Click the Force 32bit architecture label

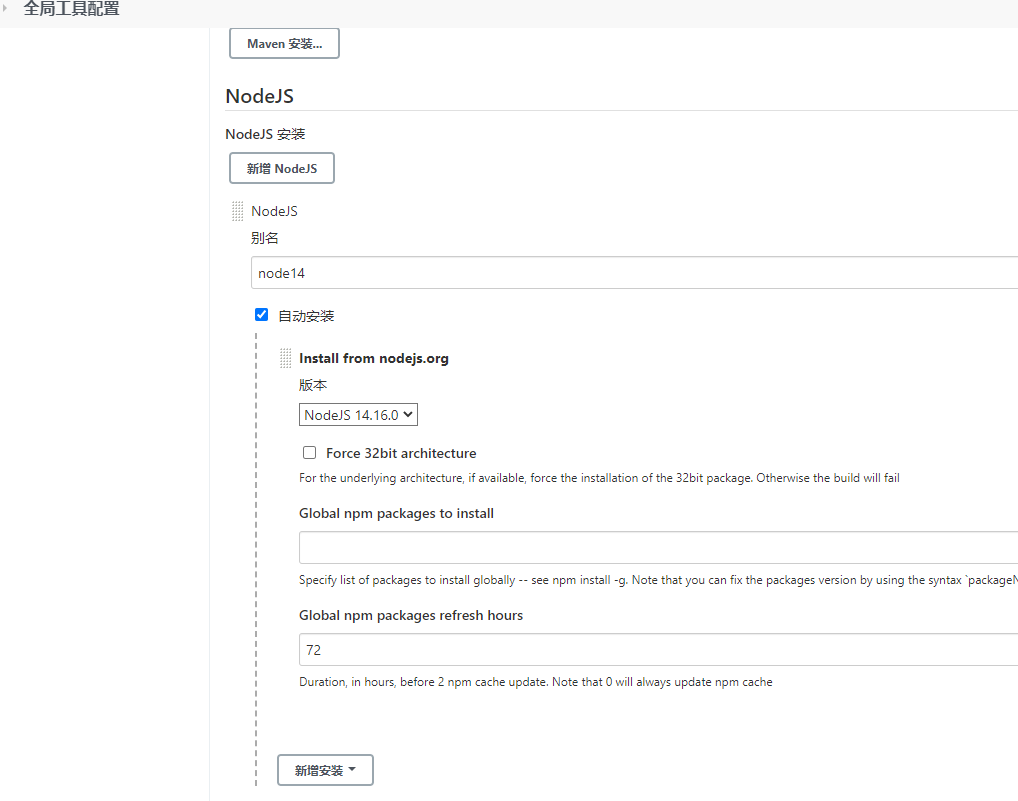pos(401,453)
